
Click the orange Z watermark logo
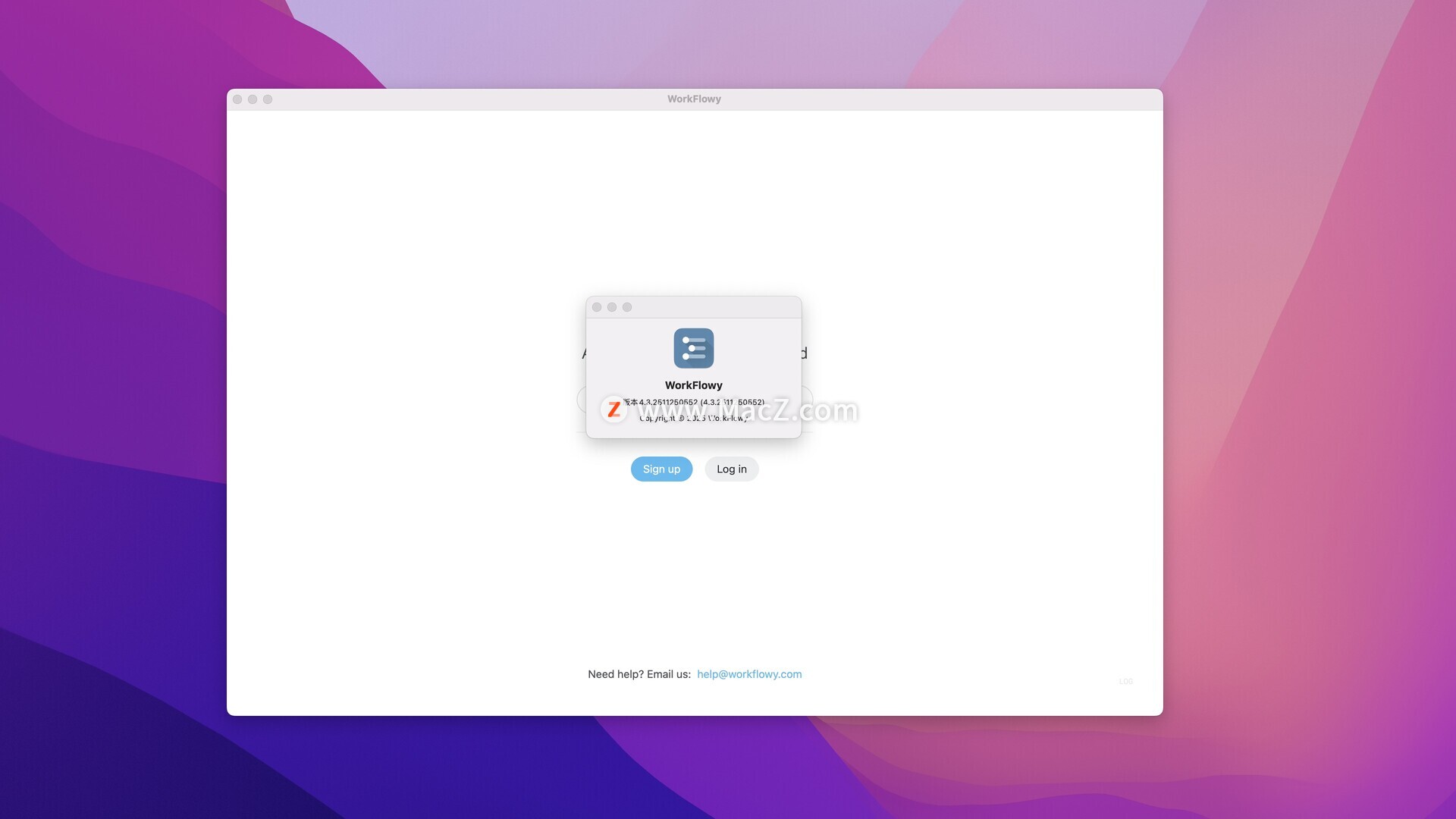pos(613,409)
